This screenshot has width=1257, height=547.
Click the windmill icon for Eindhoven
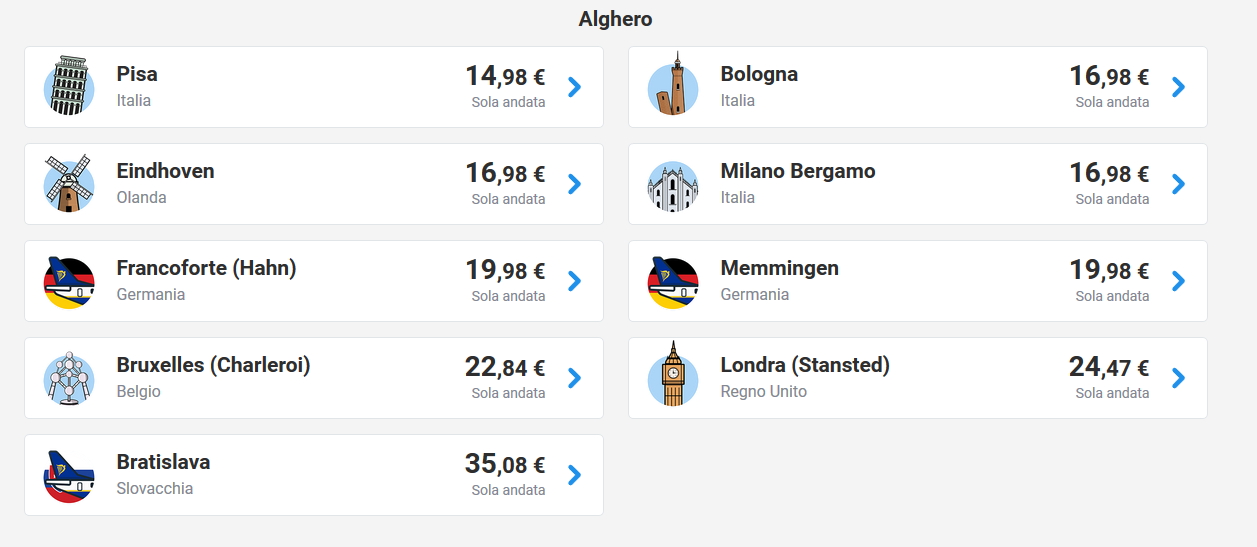(69, 183)
